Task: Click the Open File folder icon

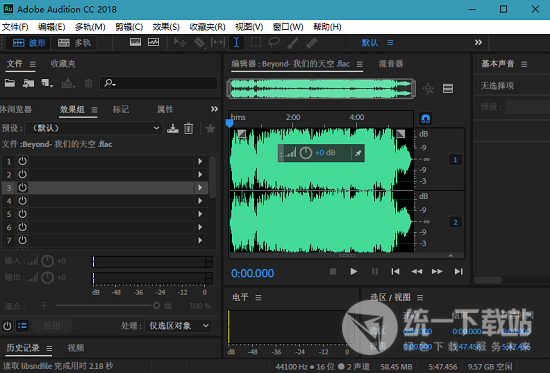Action: pyautogui.click(x=10, y=83)
